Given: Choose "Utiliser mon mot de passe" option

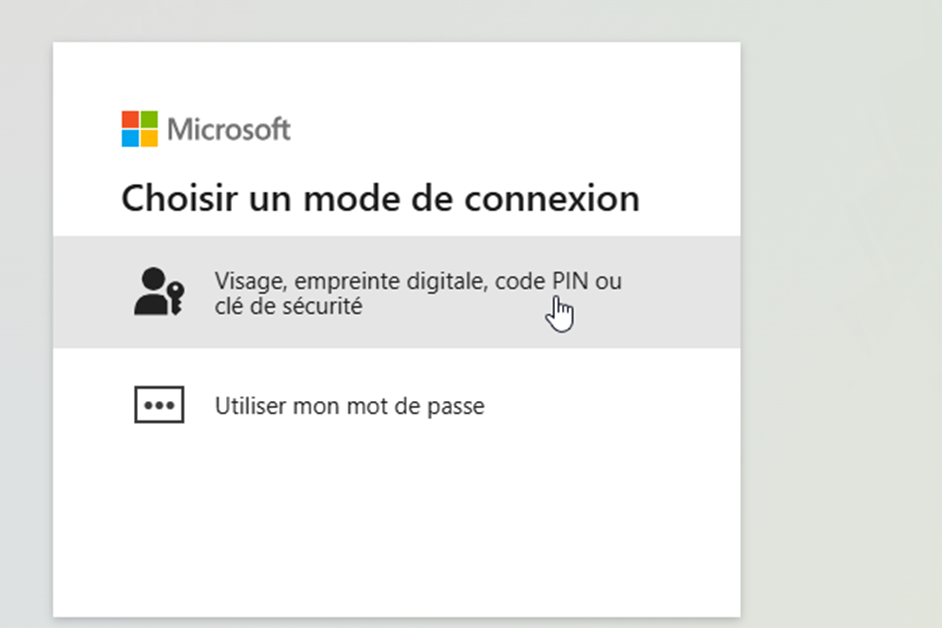Looking at the screenshot, I should pyautogui.click(x=349, y=407).
